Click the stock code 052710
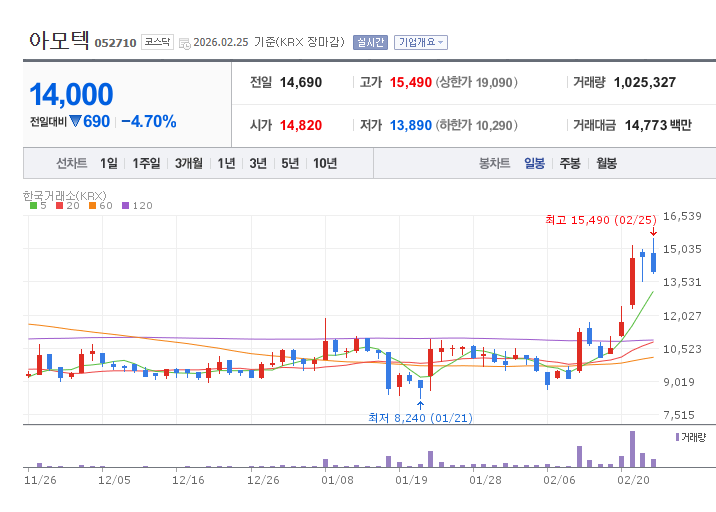The height and width of the screenshot is (512, 716). [x=116, y=43]
